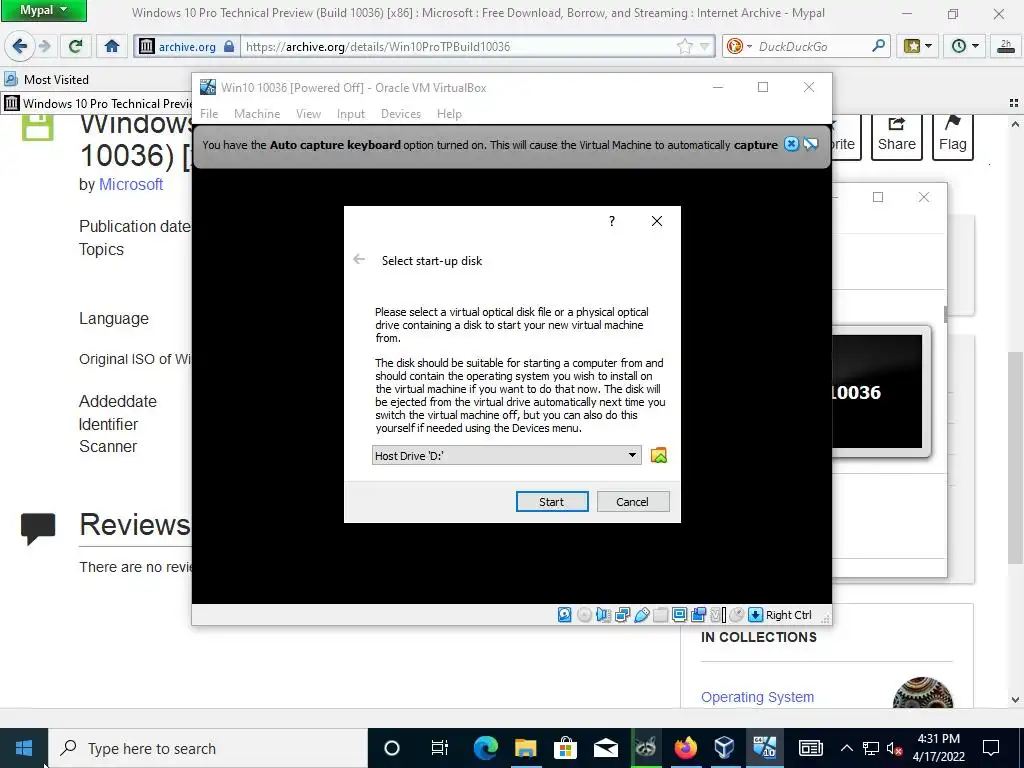This screenshot has height=768, width=1024.
Task: Click the network adapters status icon
Action: point(622,615)
